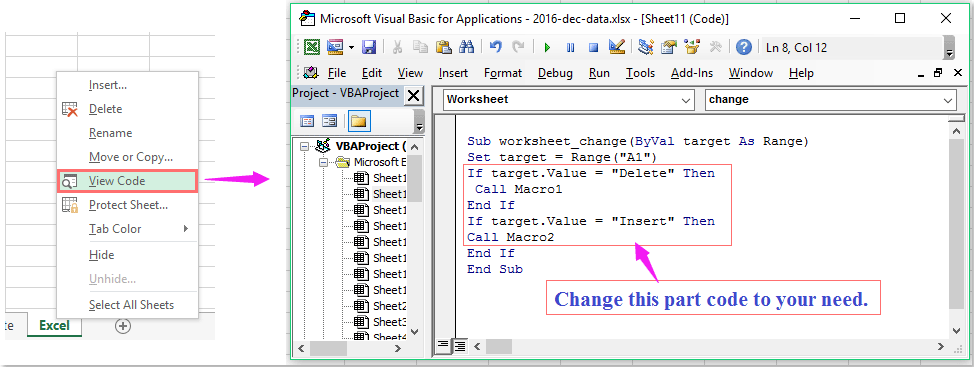Click the worksheet icon left of File menu
This screenshot has height=367, width=974.
311,73
